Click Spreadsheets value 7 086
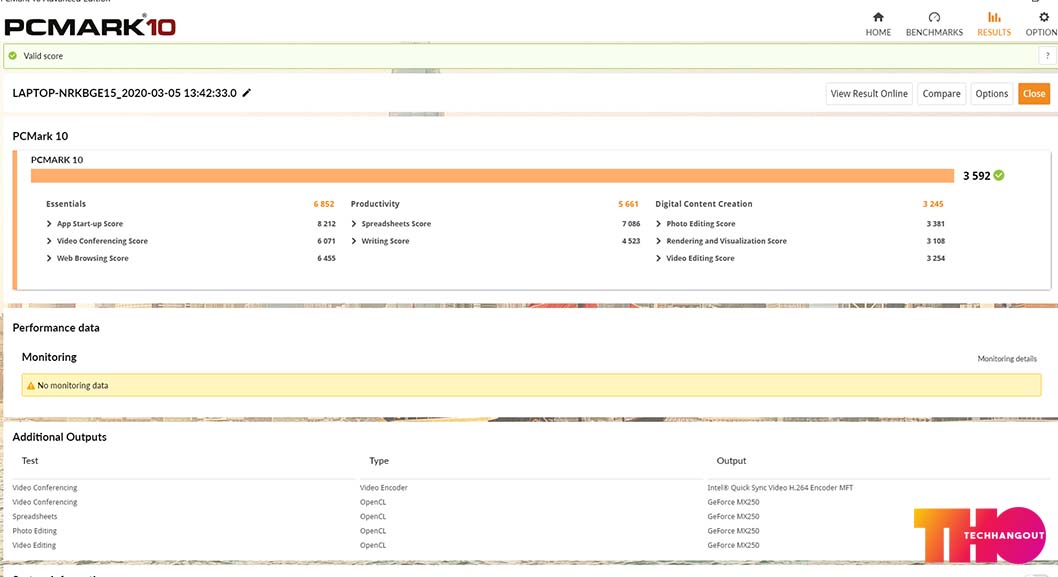This screenshot has height=577, width=1058. (631, 223)
